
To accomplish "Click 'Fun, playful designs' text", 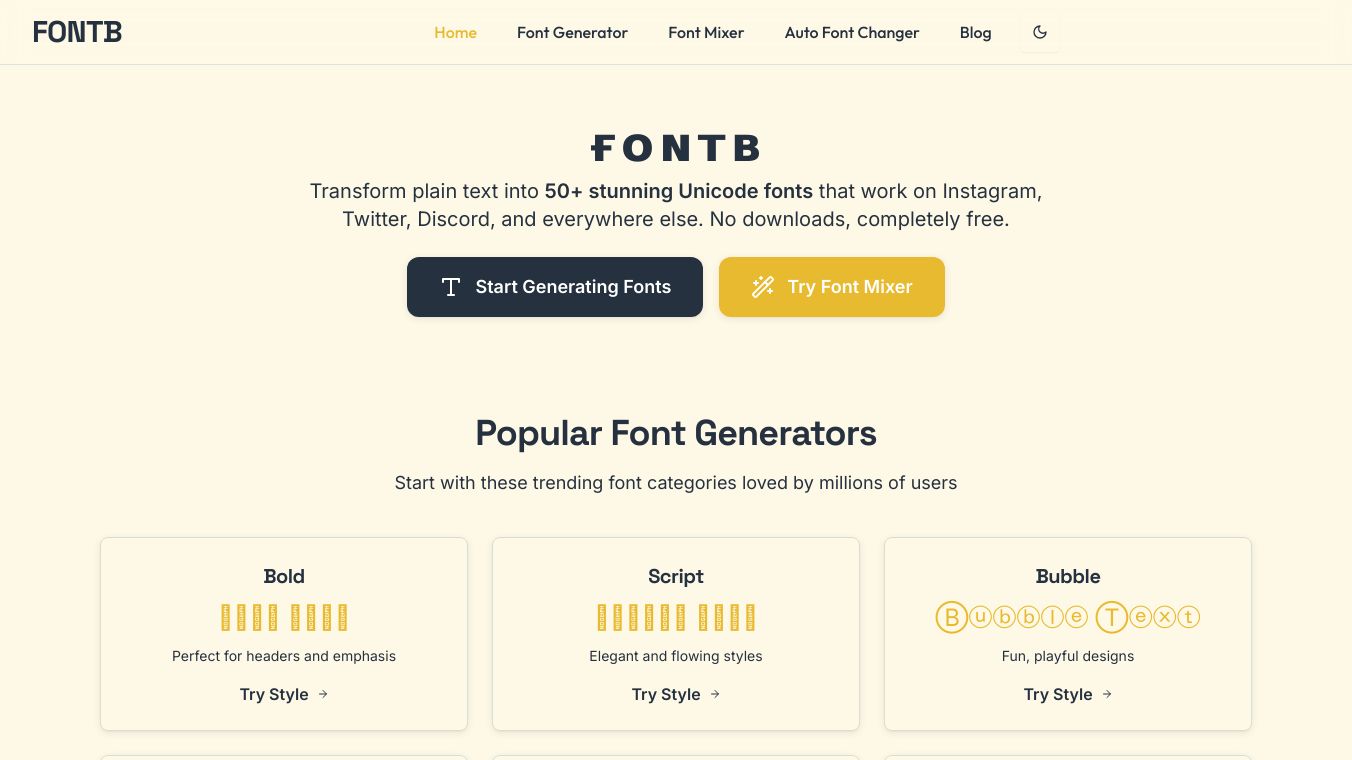I will [1068, 656].
